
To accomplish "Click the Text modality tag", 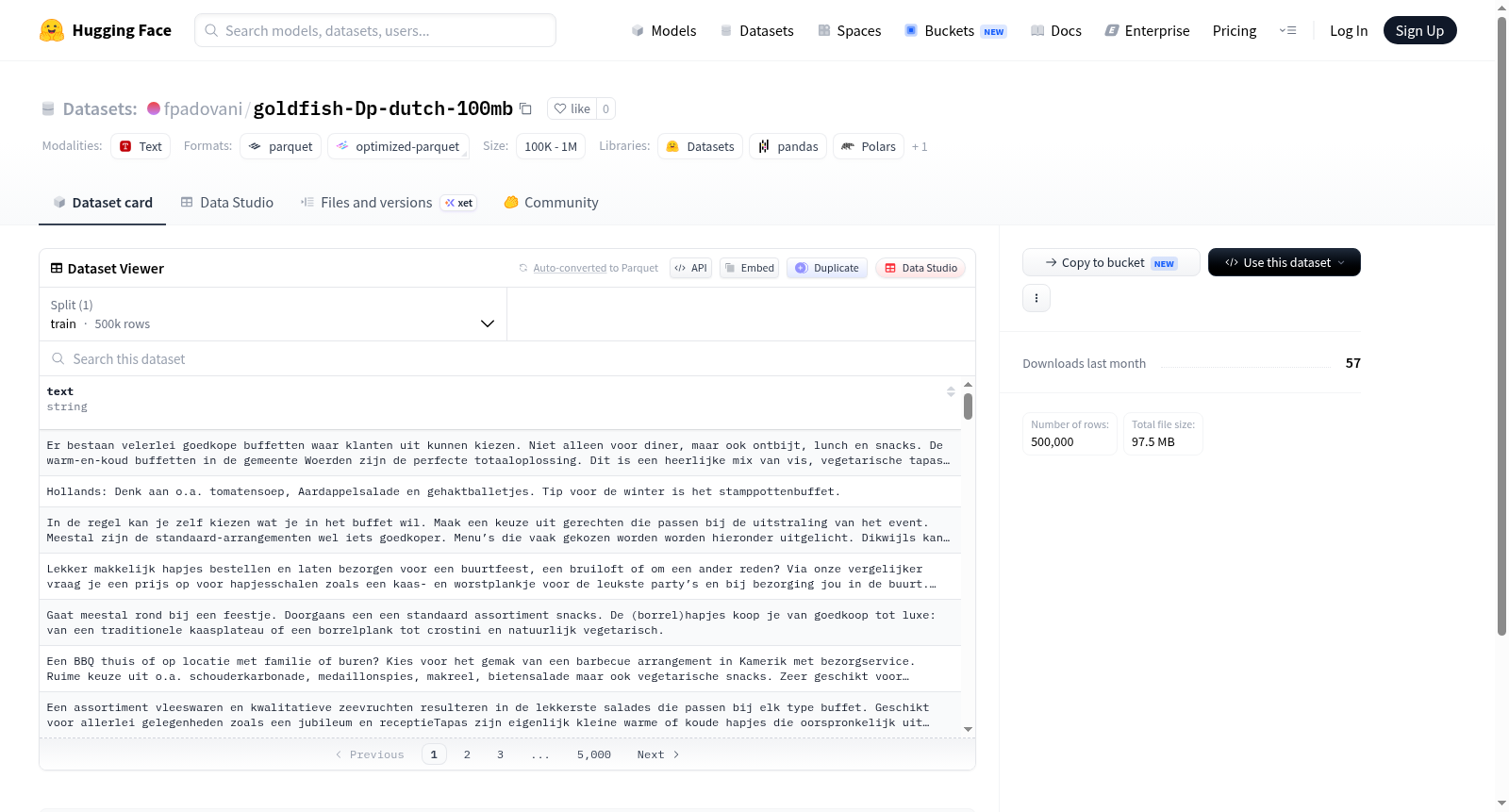I will point(141,146).
